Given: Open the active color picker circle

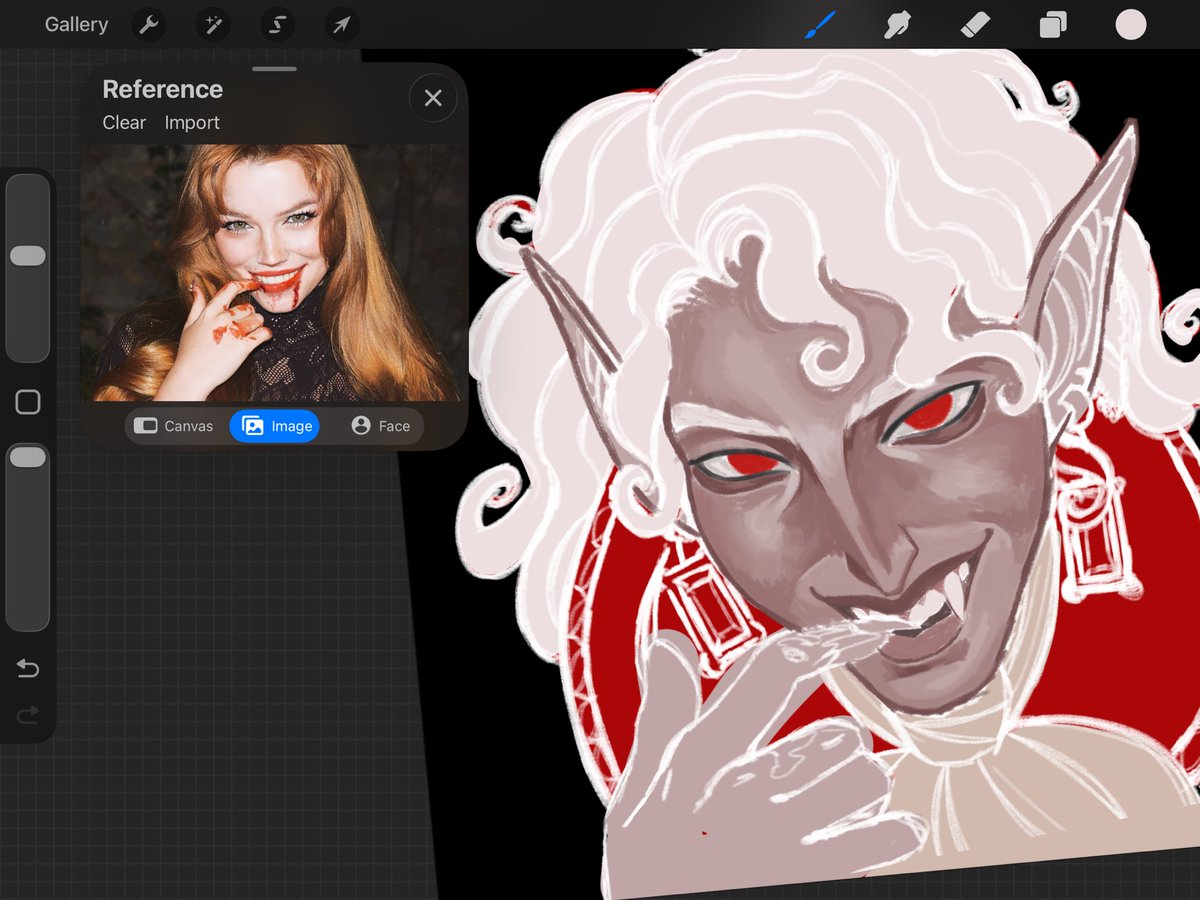Looking at the screenshot, I should tap(1131, 25).
